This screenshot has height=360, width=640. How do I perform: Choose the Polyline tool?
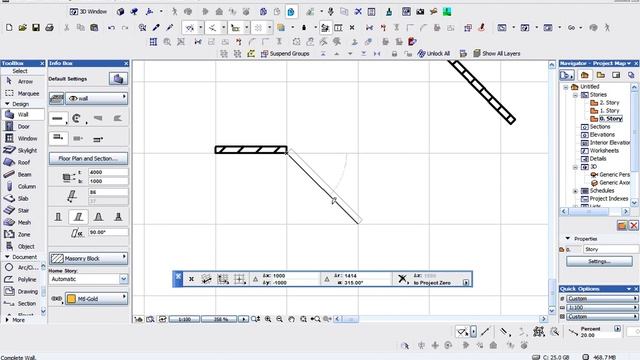[22, 280]
